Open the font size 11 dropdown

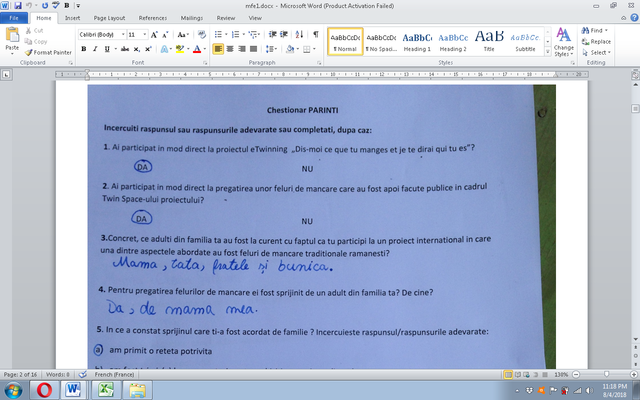pos(144,35)
